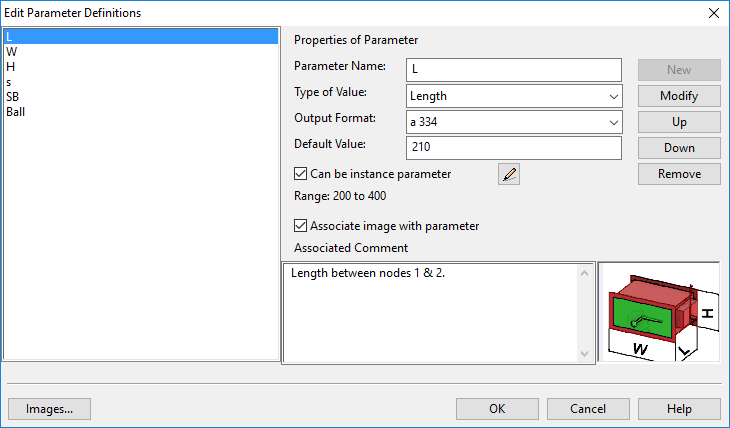
Task: Close the Edit Parameter Definitions dialog
Action: coord(713,13)
